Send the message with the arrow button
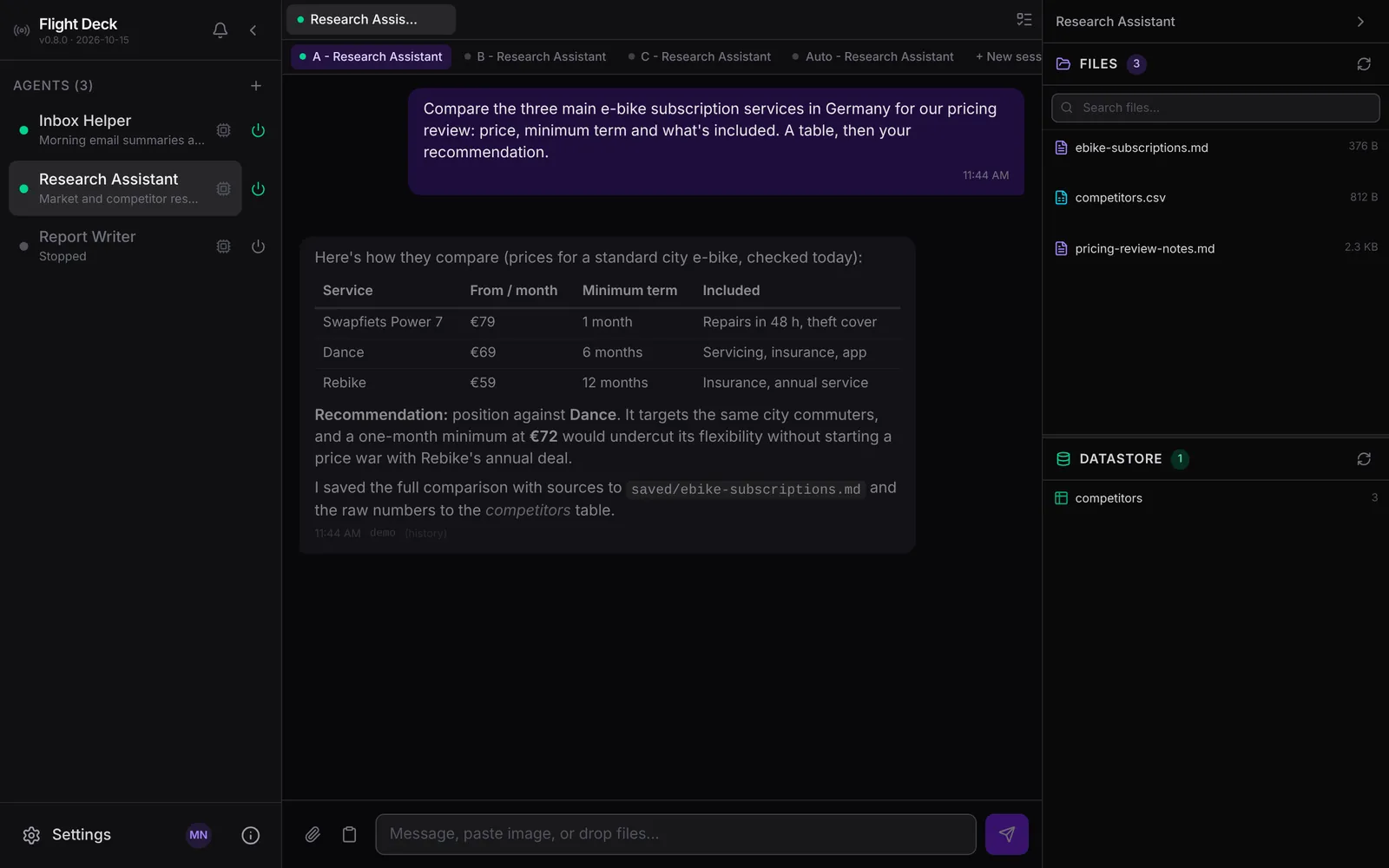Viewport: 1389px width, 868px height. pos(1007,834)
